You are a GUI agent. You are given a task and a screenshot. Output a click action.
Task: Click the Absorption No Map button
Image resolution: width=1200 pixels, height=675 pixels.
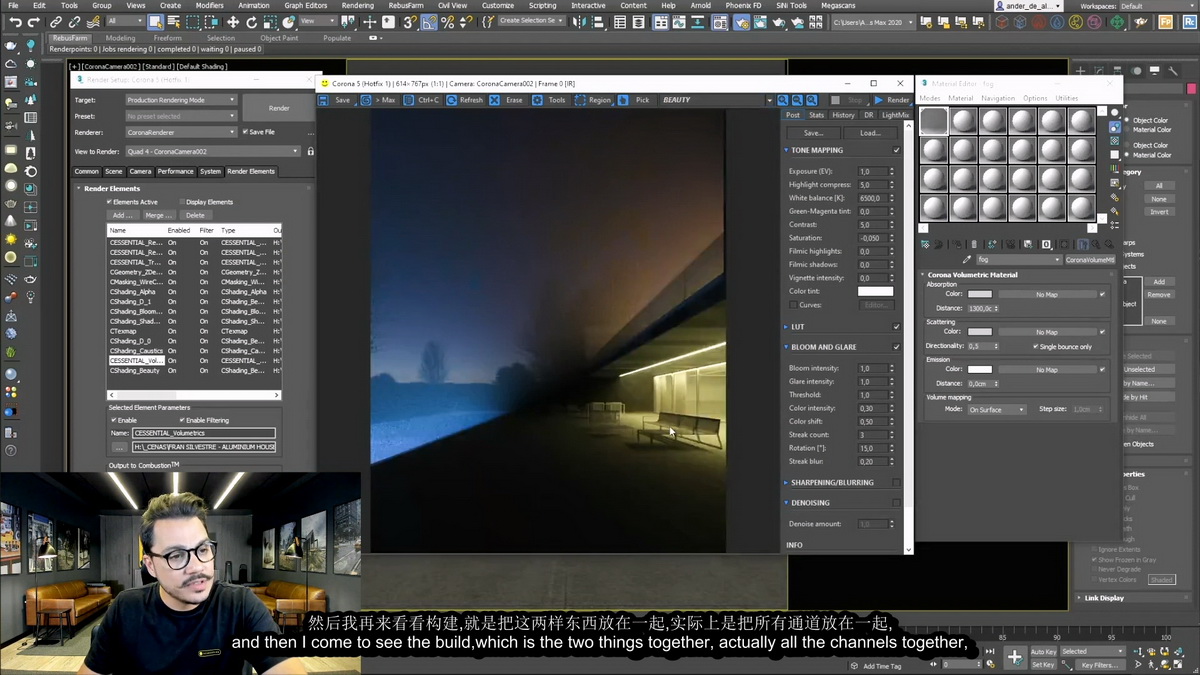[1046, 295]
